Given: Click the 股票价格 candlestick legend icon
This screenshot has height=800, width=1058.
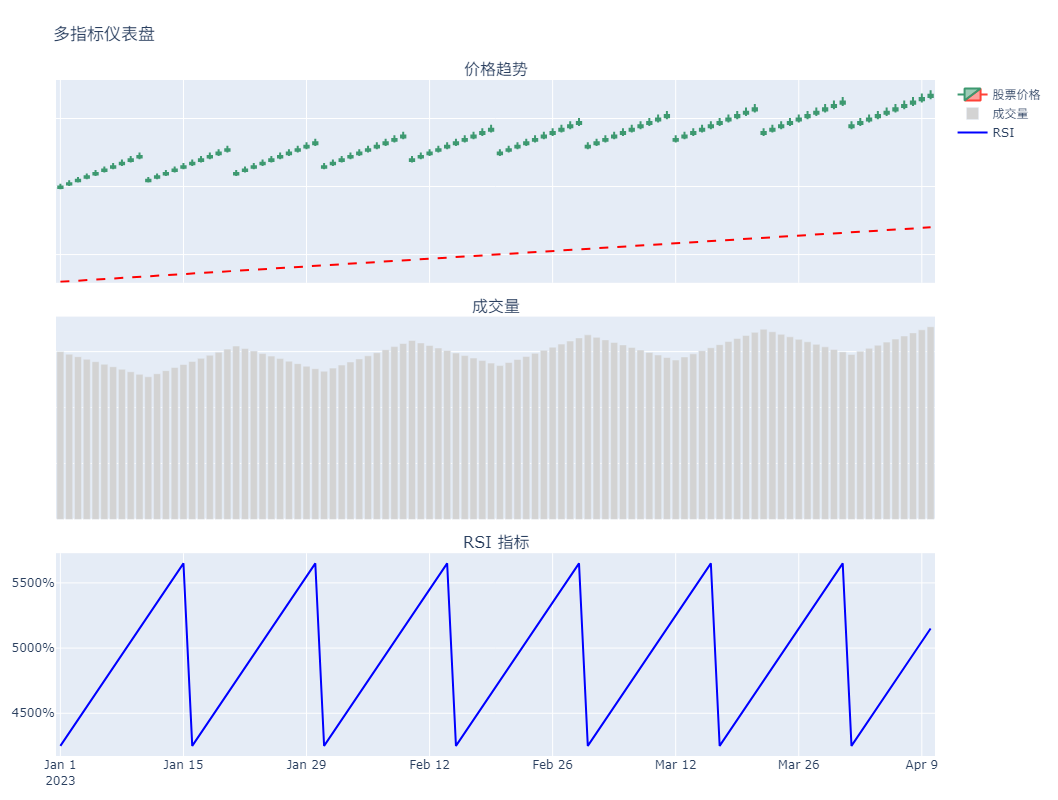Looking at the screenshot, I should coord(972,94).
